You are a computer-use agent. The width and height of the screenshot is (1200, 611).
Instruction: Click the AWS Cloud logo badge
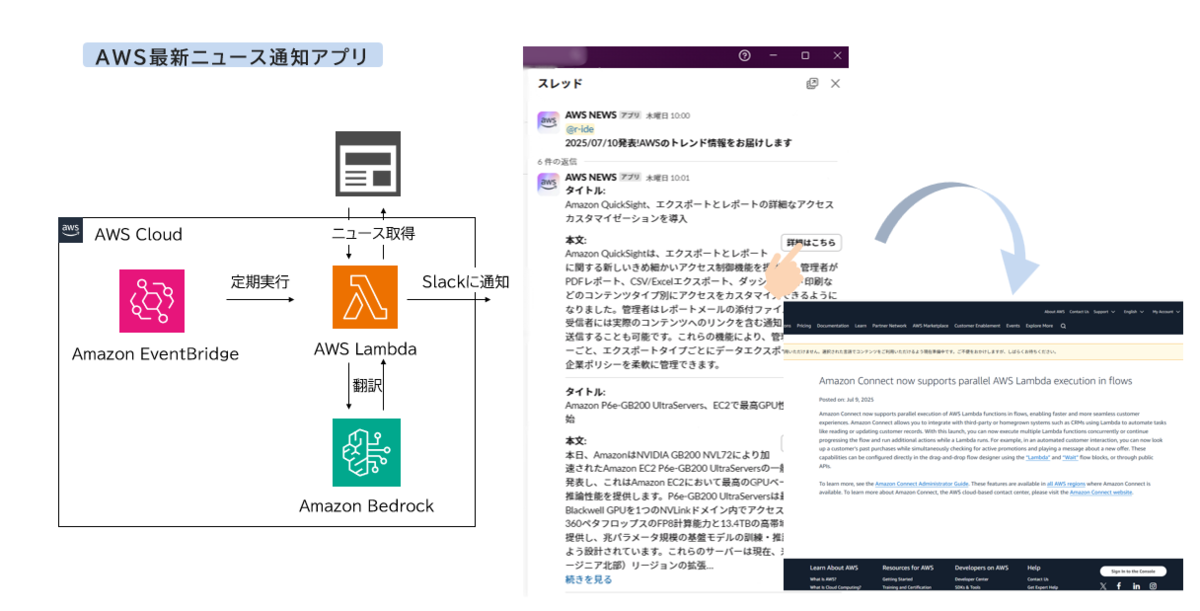coord(71,231)
